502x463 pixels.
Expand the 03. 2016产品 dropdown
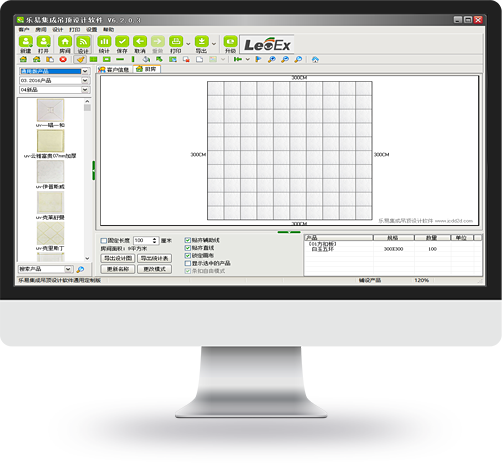pos(85,80)
